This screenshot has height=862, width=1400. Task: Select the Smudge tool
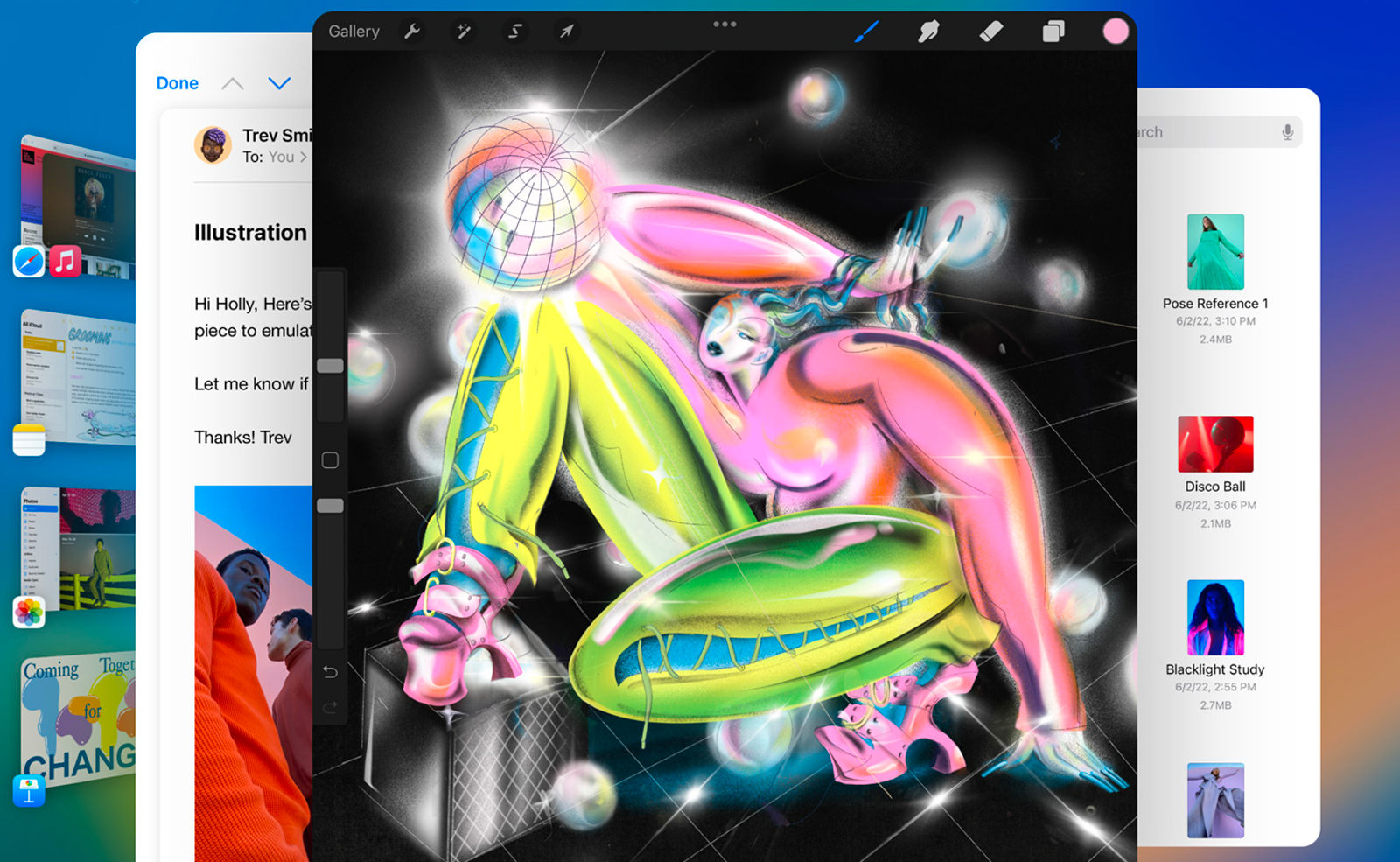pos(929,31)
